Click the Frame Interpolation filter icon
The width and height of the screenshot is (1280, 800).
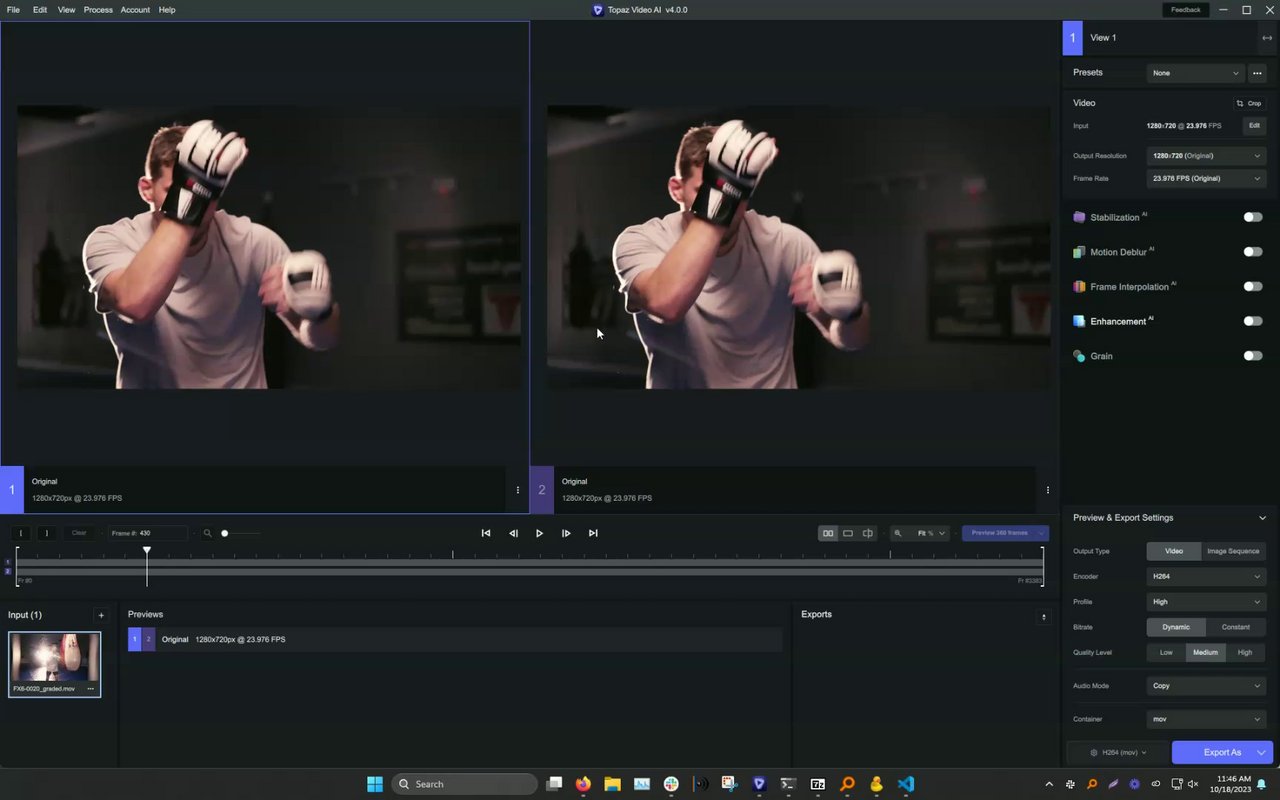click(1079, 286)
